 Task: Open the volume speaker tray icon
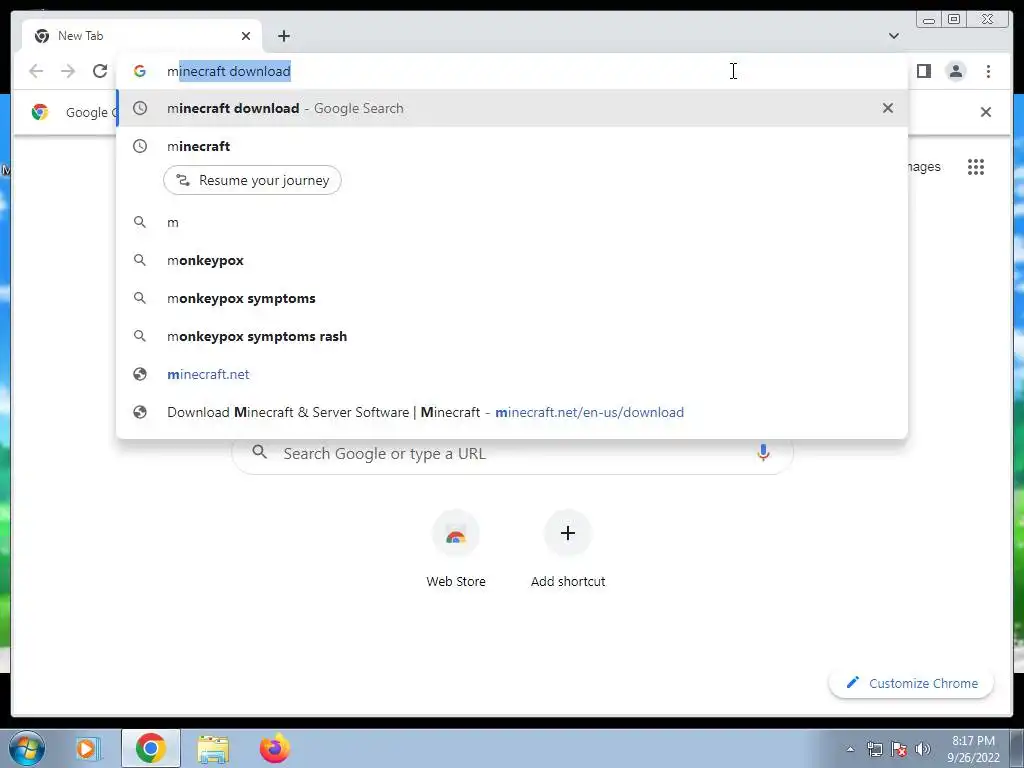[x=923, y=749]
